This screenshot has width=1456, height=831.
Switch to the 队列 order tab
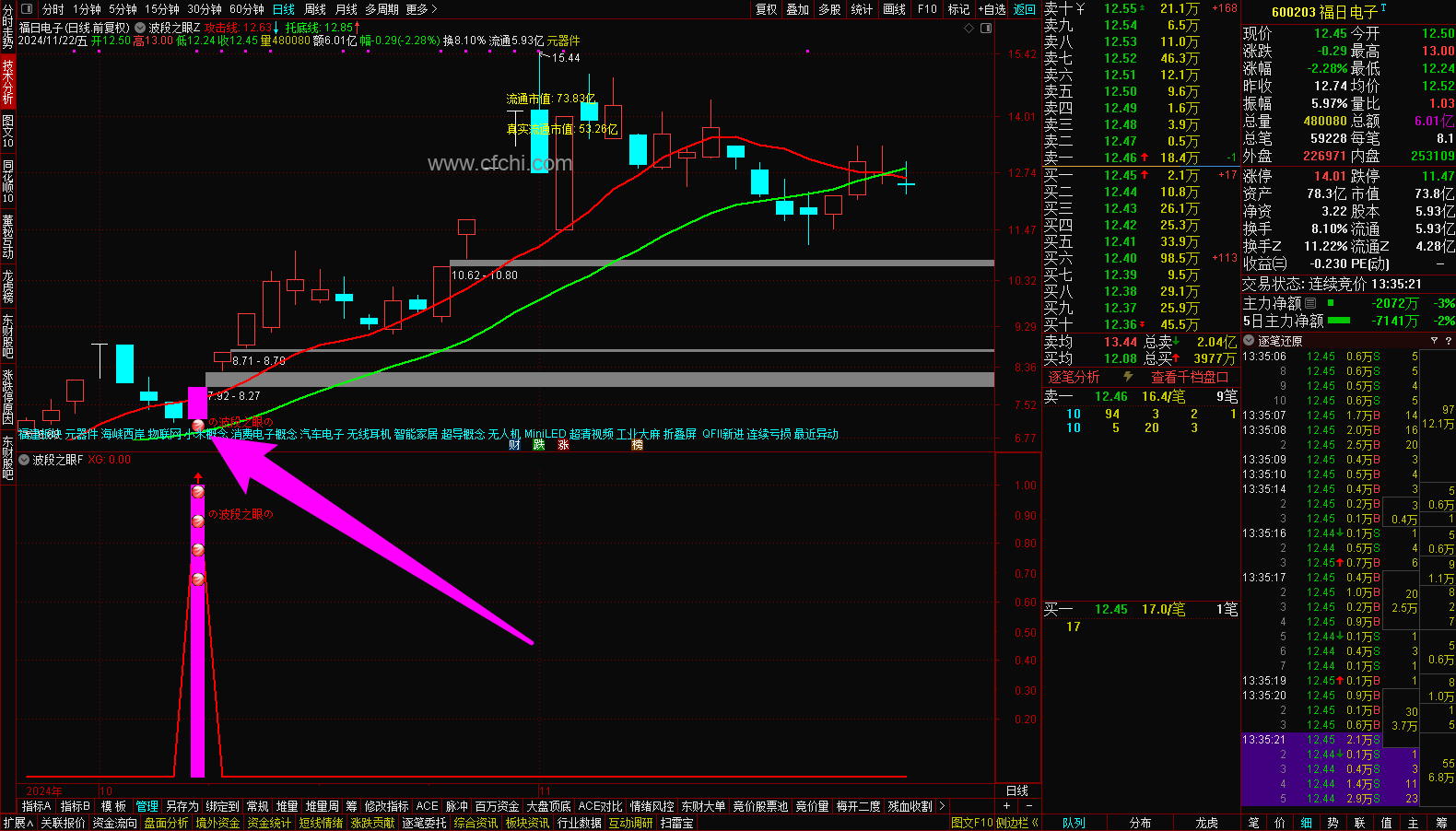(x=1074, y=823)
